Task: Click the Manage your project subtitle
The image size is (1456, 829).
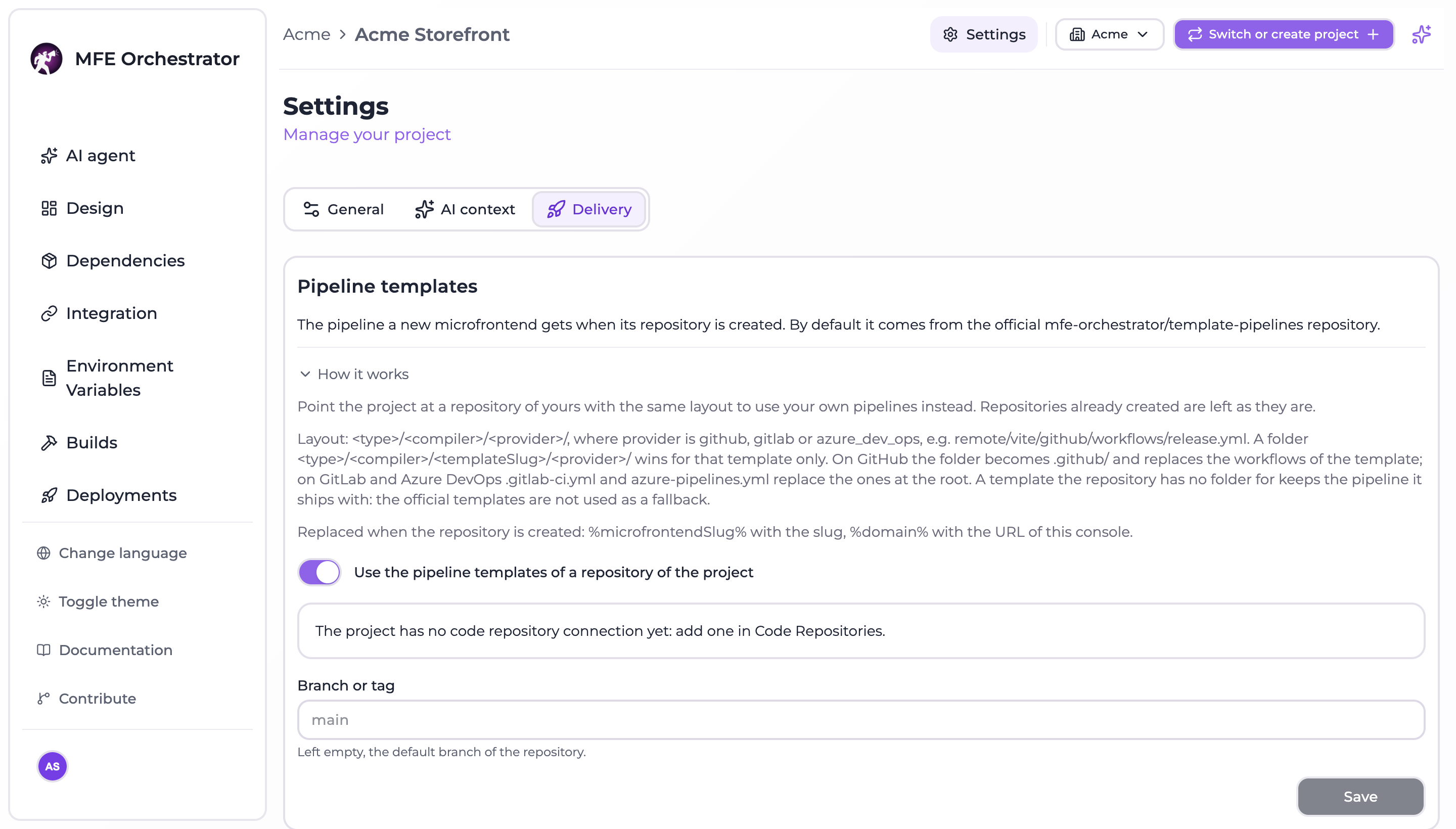Action: [367, 134]
